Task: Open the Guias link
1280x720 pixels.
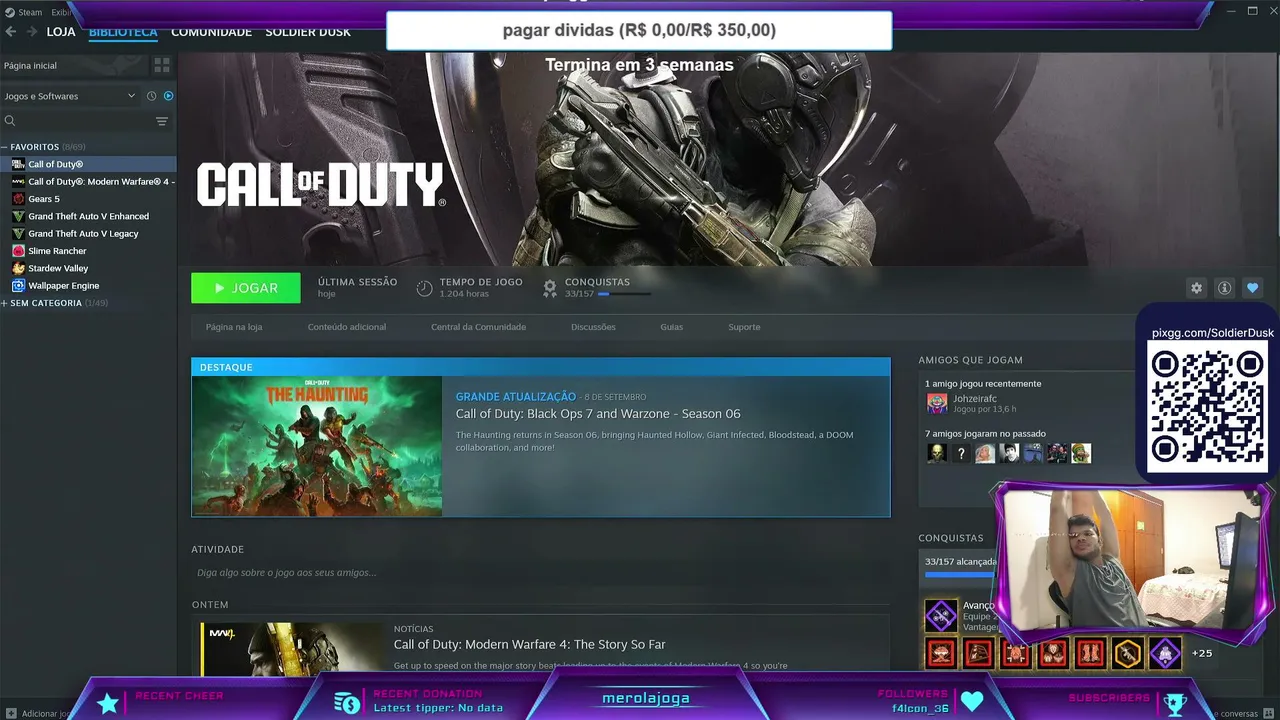Action: tap(672, 327)
